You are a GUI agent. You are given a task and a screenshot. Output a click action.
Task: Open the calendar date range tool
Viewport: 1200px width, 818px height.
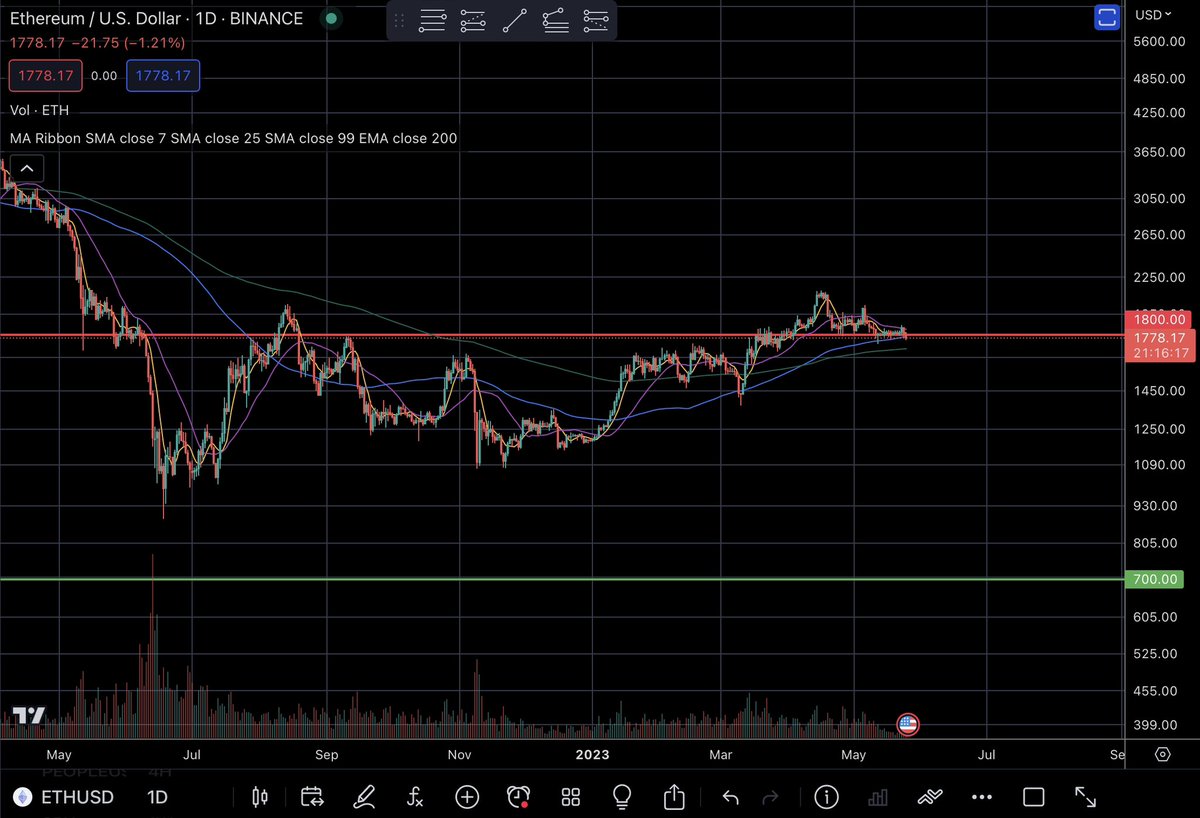pos(312,797)
